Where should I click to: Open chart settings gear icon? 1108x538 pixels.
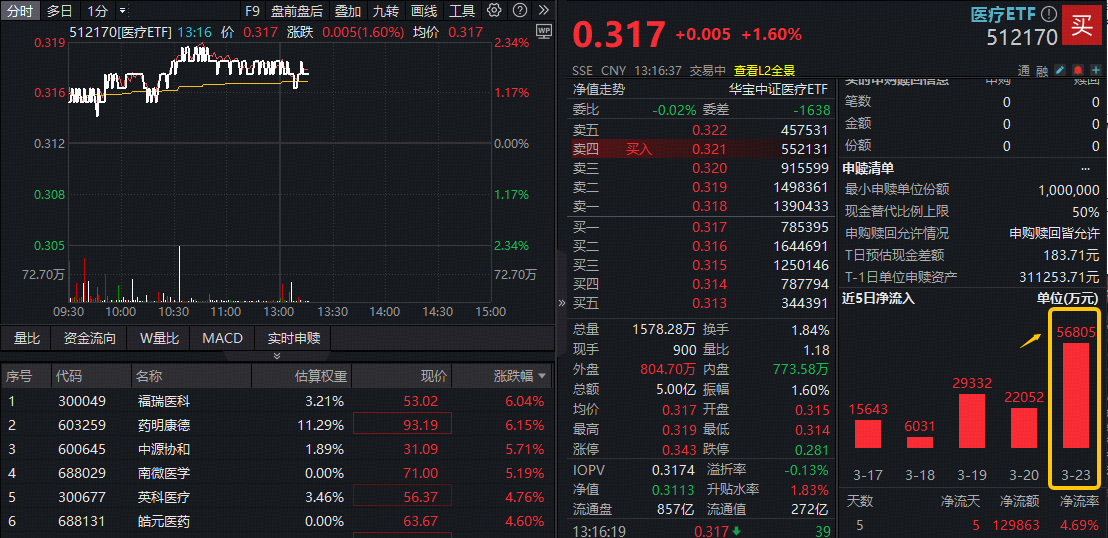pyautogui.click(x=495, y=11)
